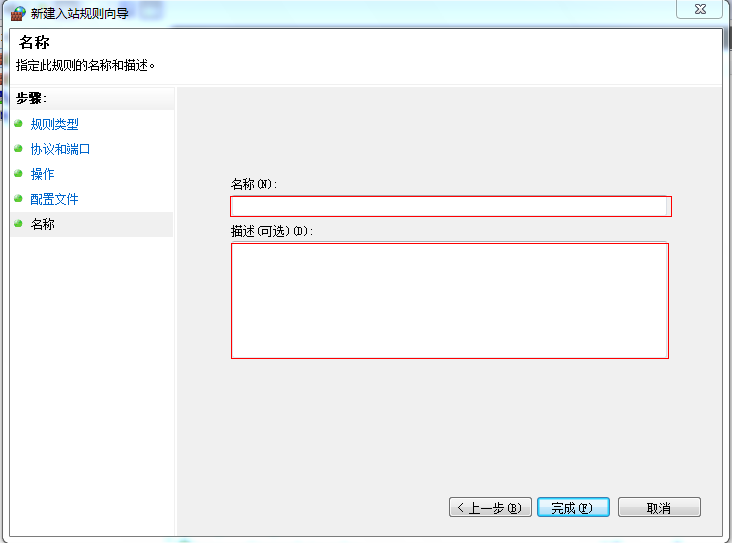The image size is (732, 543).
Task: Click the green bullet beside 操作
Action: (x=18, y=173)
